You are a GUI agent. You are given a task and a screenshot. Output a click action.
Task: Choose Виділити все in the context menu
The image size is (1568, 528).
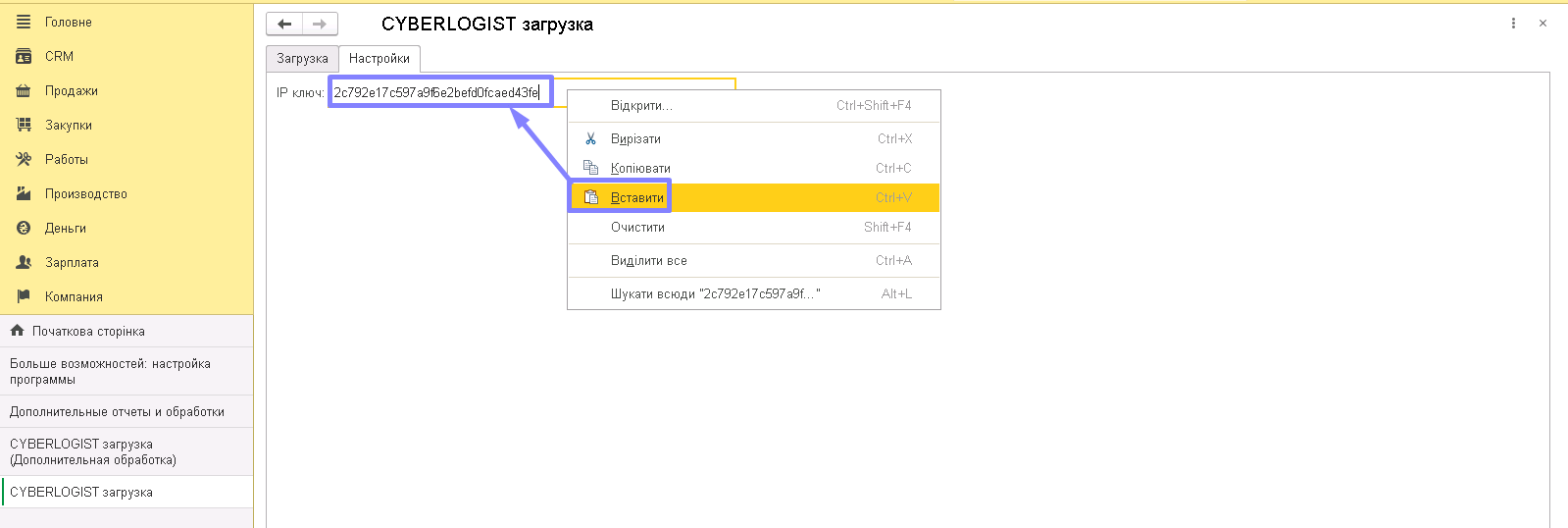[x=754, y=260]
